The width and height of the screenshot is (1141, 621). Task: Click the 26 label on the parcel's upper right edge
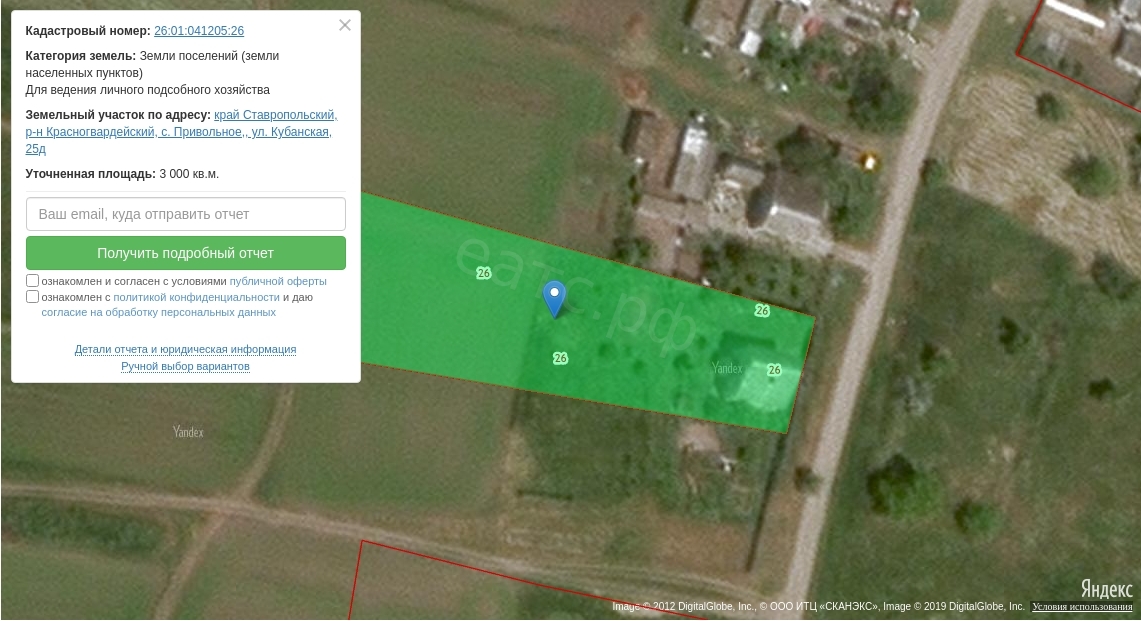tap(762, 311)
